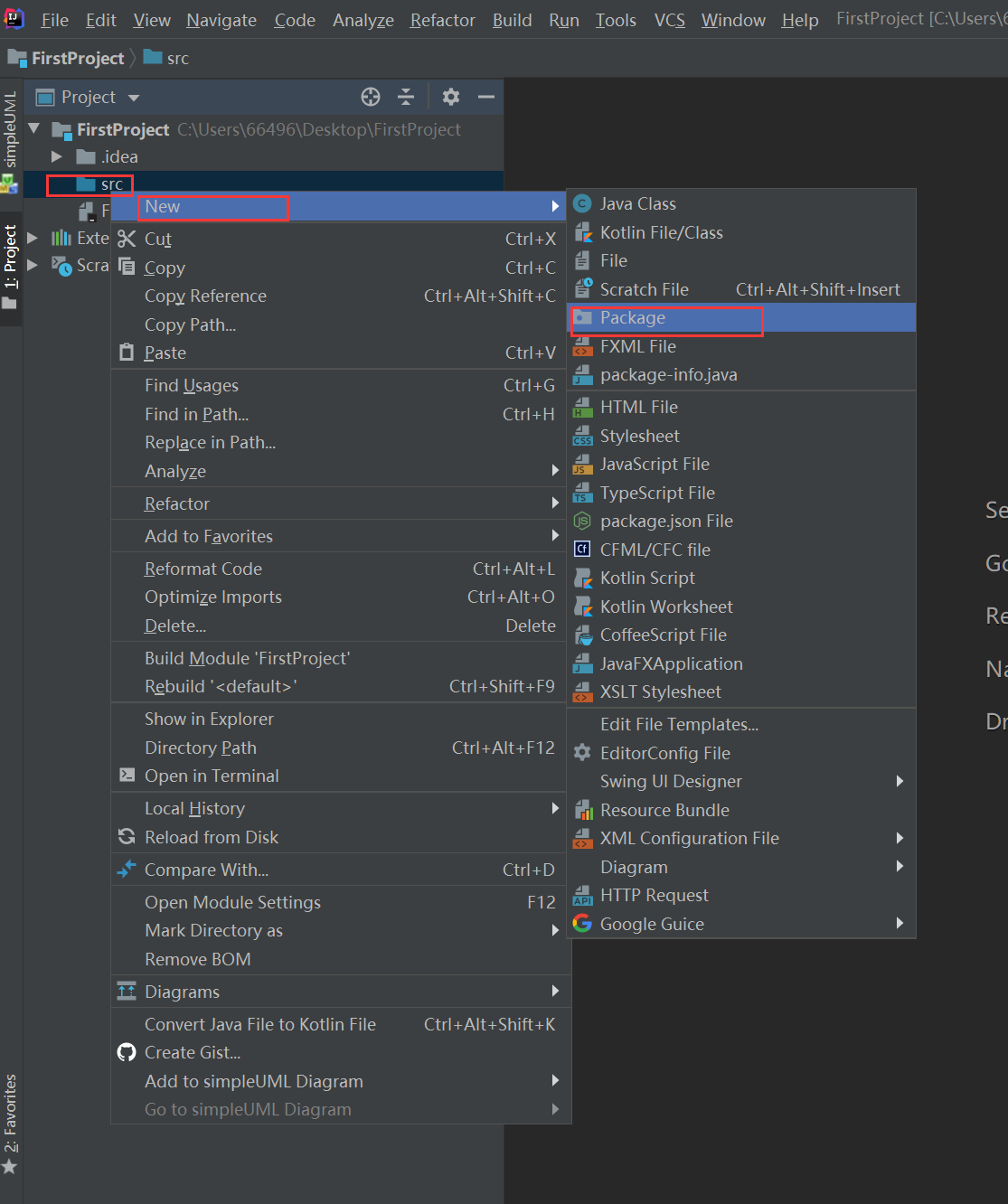Open the VCS menu

click(x=670, y=20)
